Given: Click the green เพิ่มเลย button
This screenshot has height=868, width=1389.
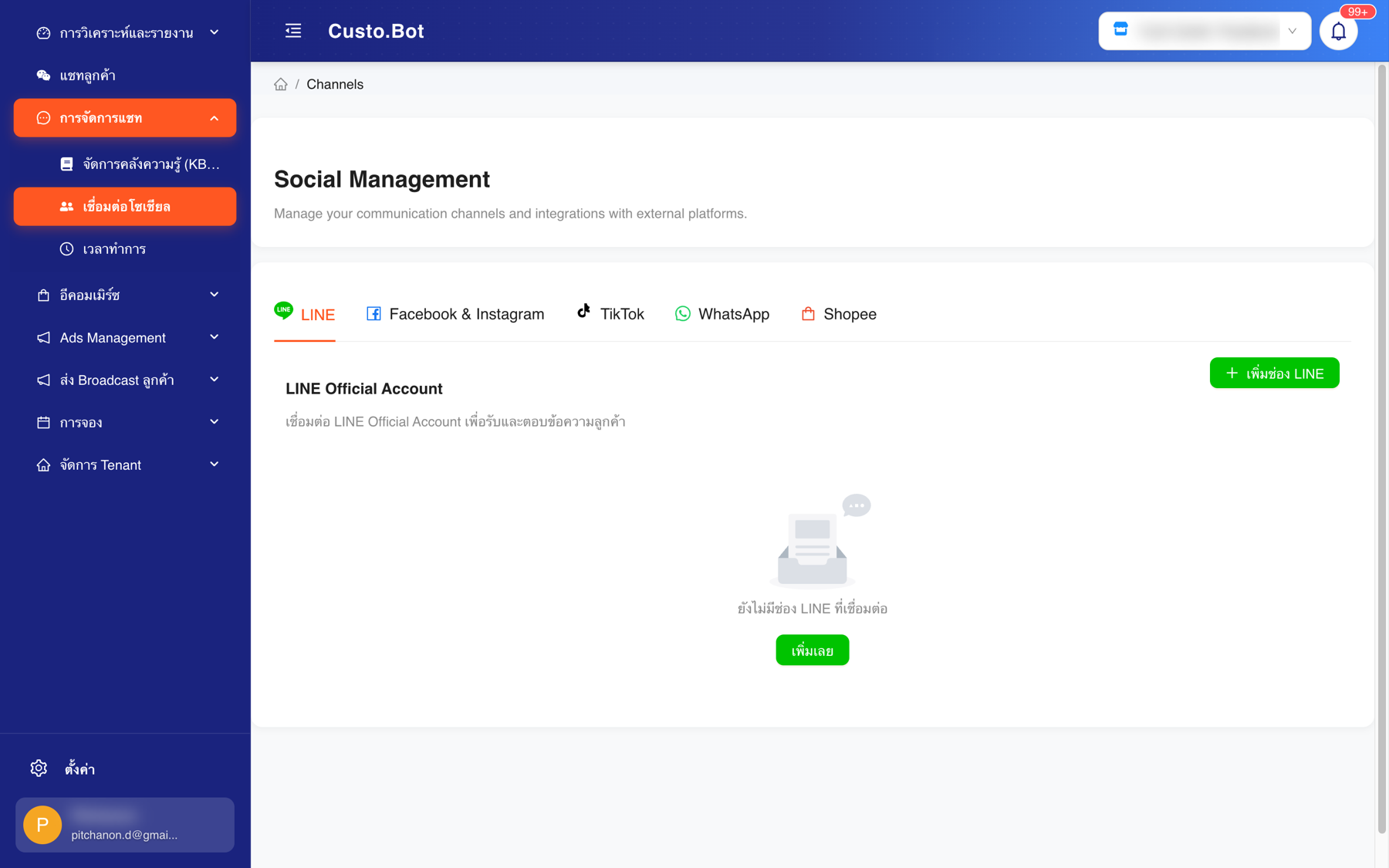Looking at the screenshot, I should coord(813,650).
